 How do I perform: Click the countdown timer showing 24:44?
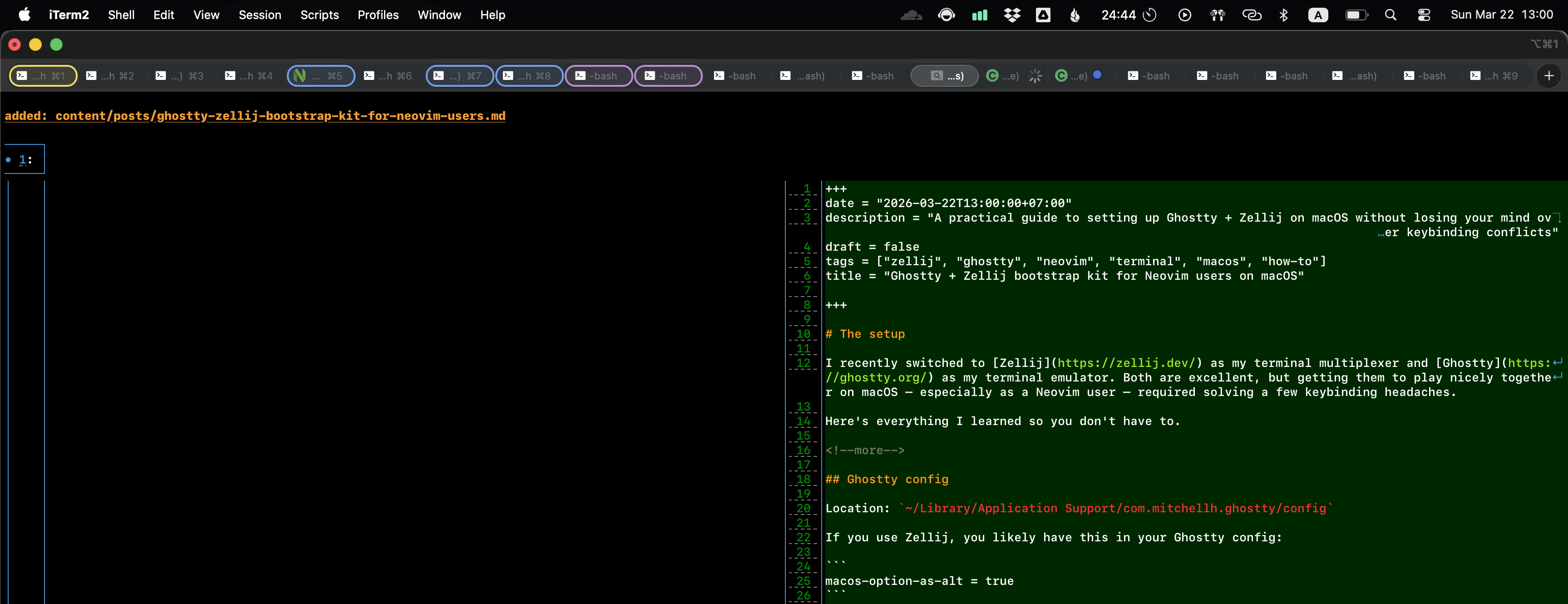pos(1118,15)
